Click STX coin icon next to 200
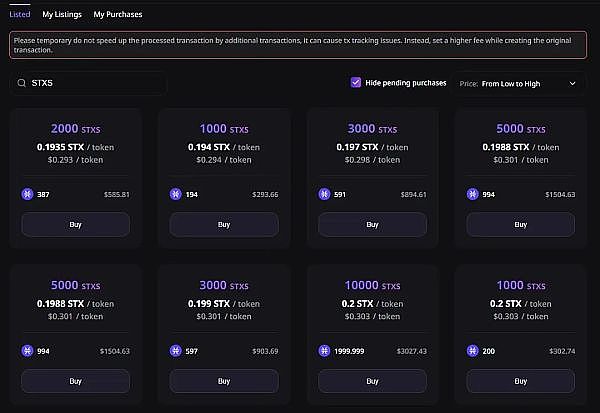 [x=472, y=351]
